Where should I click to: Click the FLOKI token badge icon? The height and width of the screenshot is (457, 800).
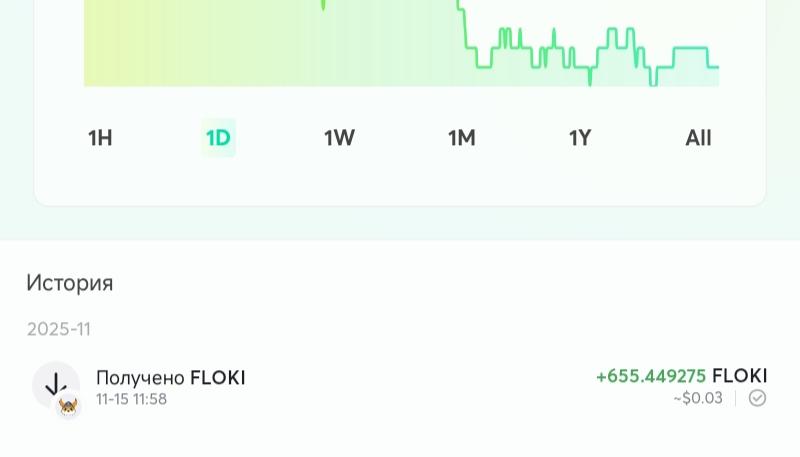(x=68, y=406)
